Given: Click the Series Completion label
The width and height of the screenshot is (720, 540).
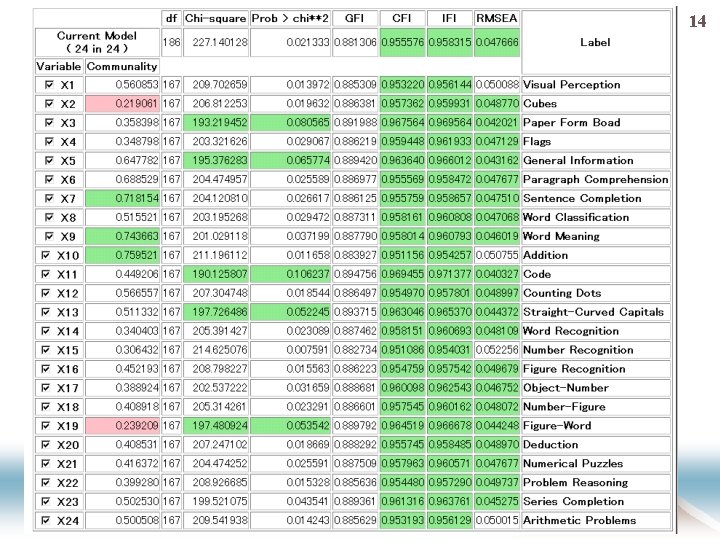Looking at the screenshot, I should click(574, 501).
